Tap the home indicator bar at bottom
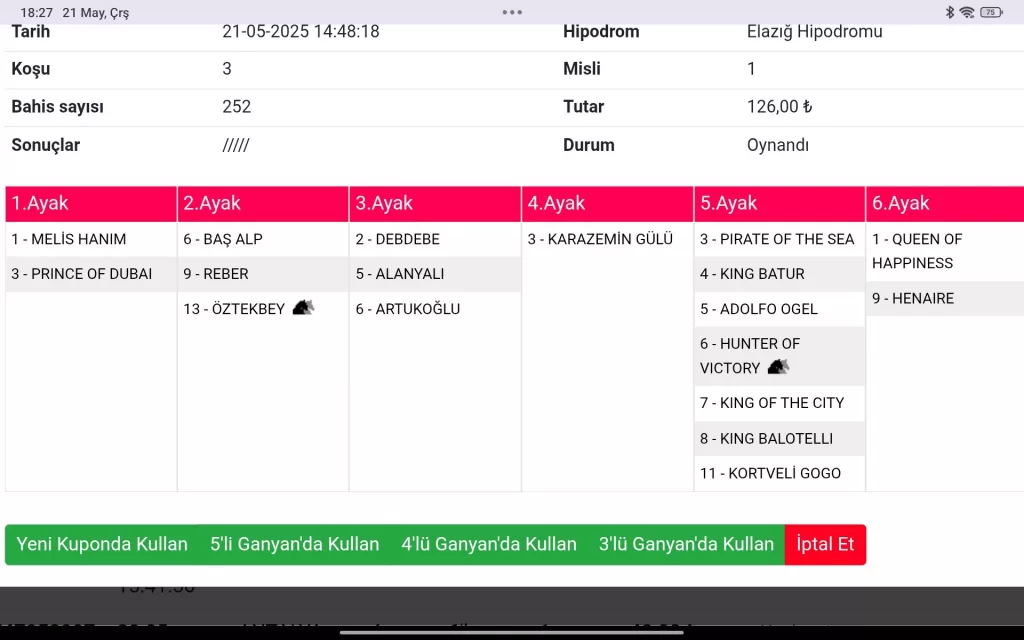Viewport: 1024px width, 640px height. (x=512, y=632)
